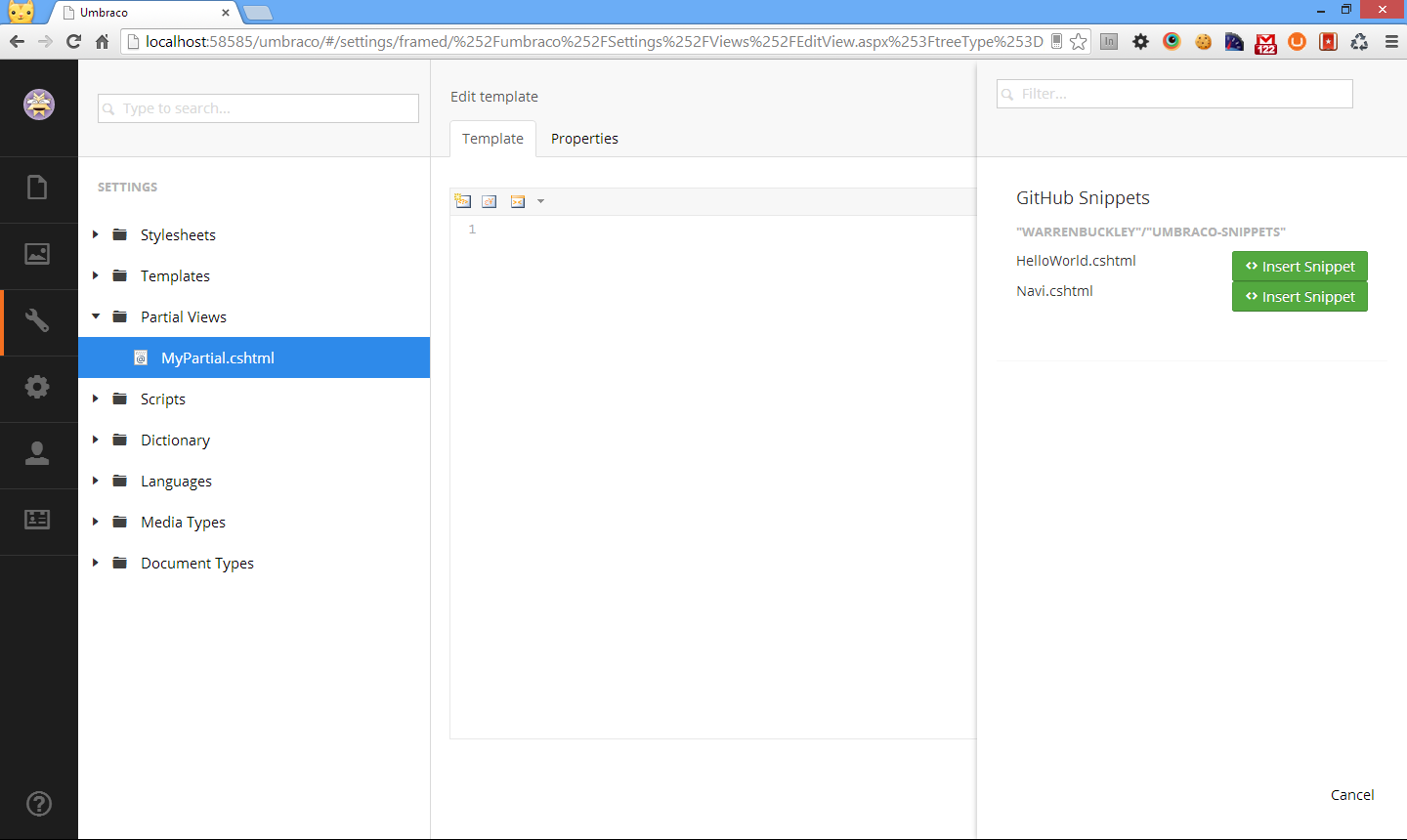Screen dimensions: 1407x840
Task: Click the Gmail 122 extension icon
Action: (x=1266, y=43)
